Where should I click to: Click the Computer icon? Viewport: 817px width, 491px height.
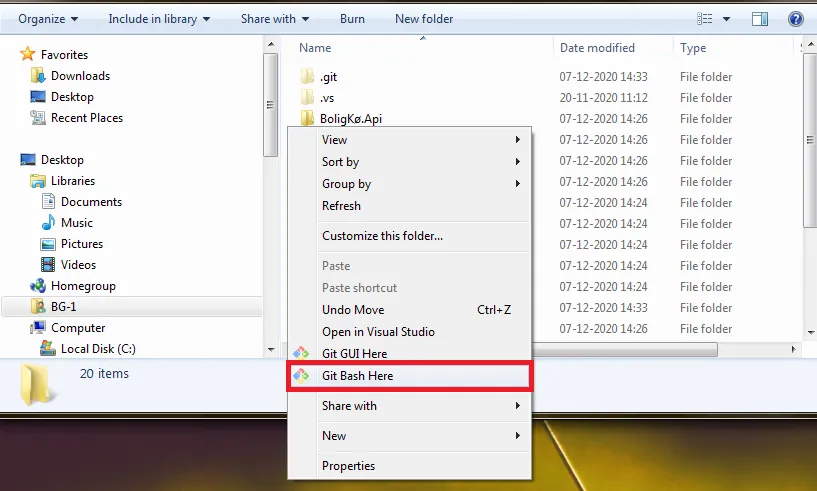tap(38, 327)
